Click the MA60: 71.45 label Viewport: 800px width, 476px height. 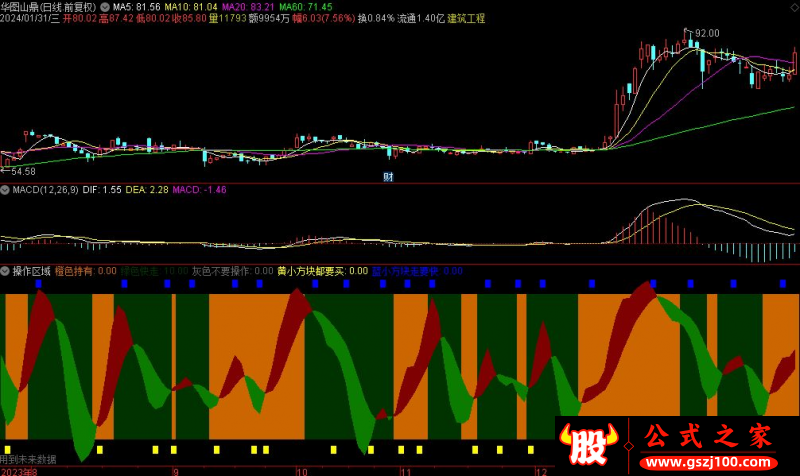(305, 7)
